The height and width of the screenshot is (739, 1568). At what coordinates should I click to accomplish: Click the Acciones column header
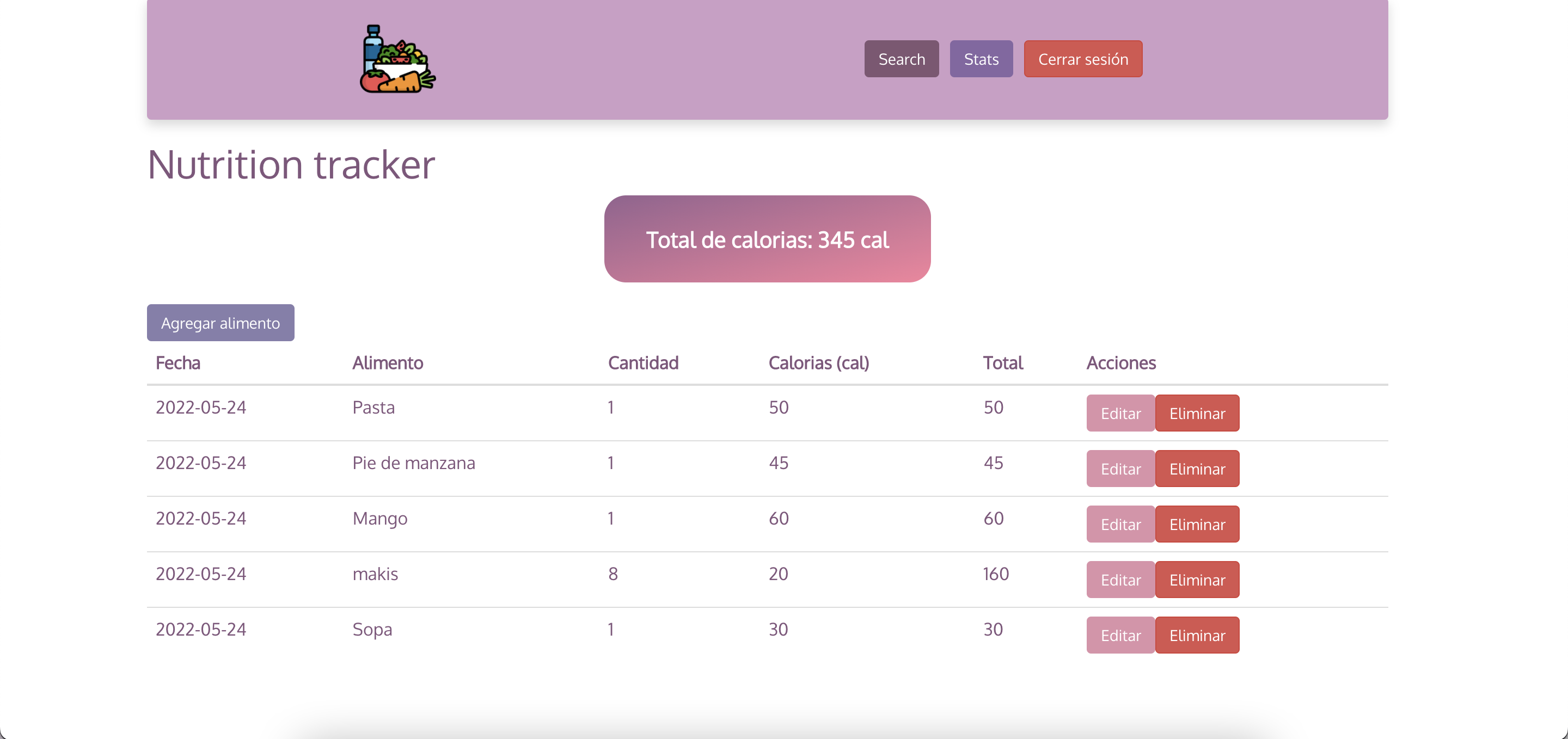(1121, 363)
